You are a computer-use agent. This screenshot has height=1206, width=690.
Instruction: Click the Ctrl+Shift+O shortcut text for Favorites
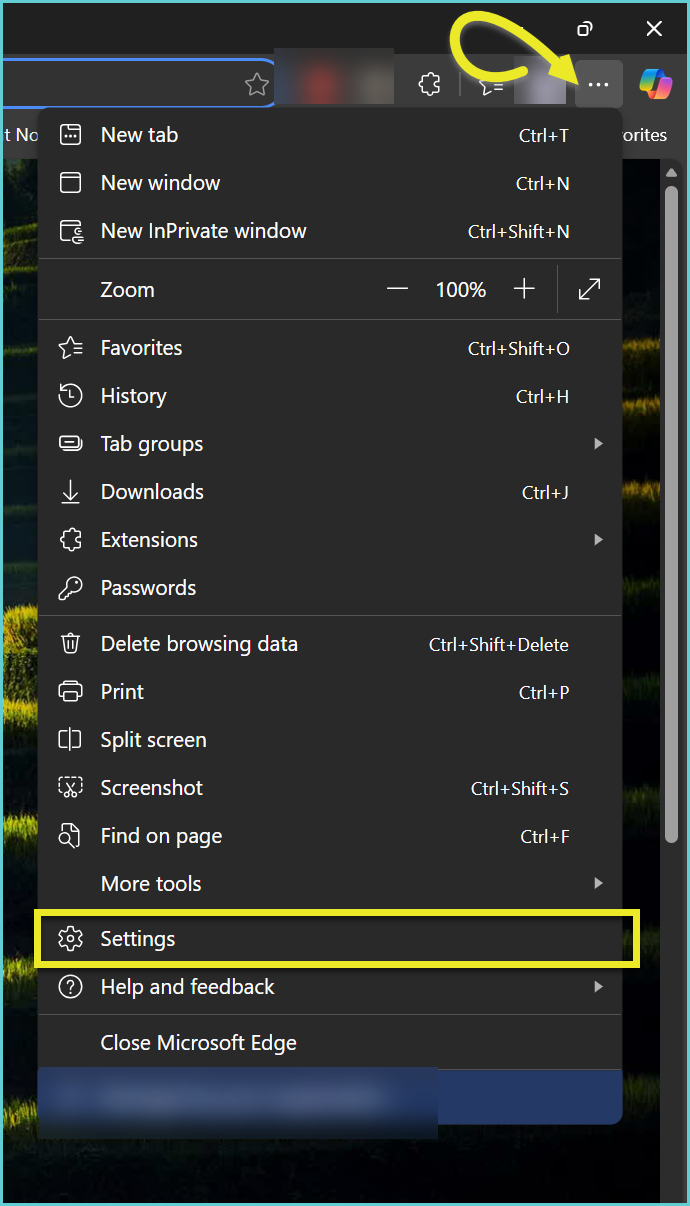point(519,349)
